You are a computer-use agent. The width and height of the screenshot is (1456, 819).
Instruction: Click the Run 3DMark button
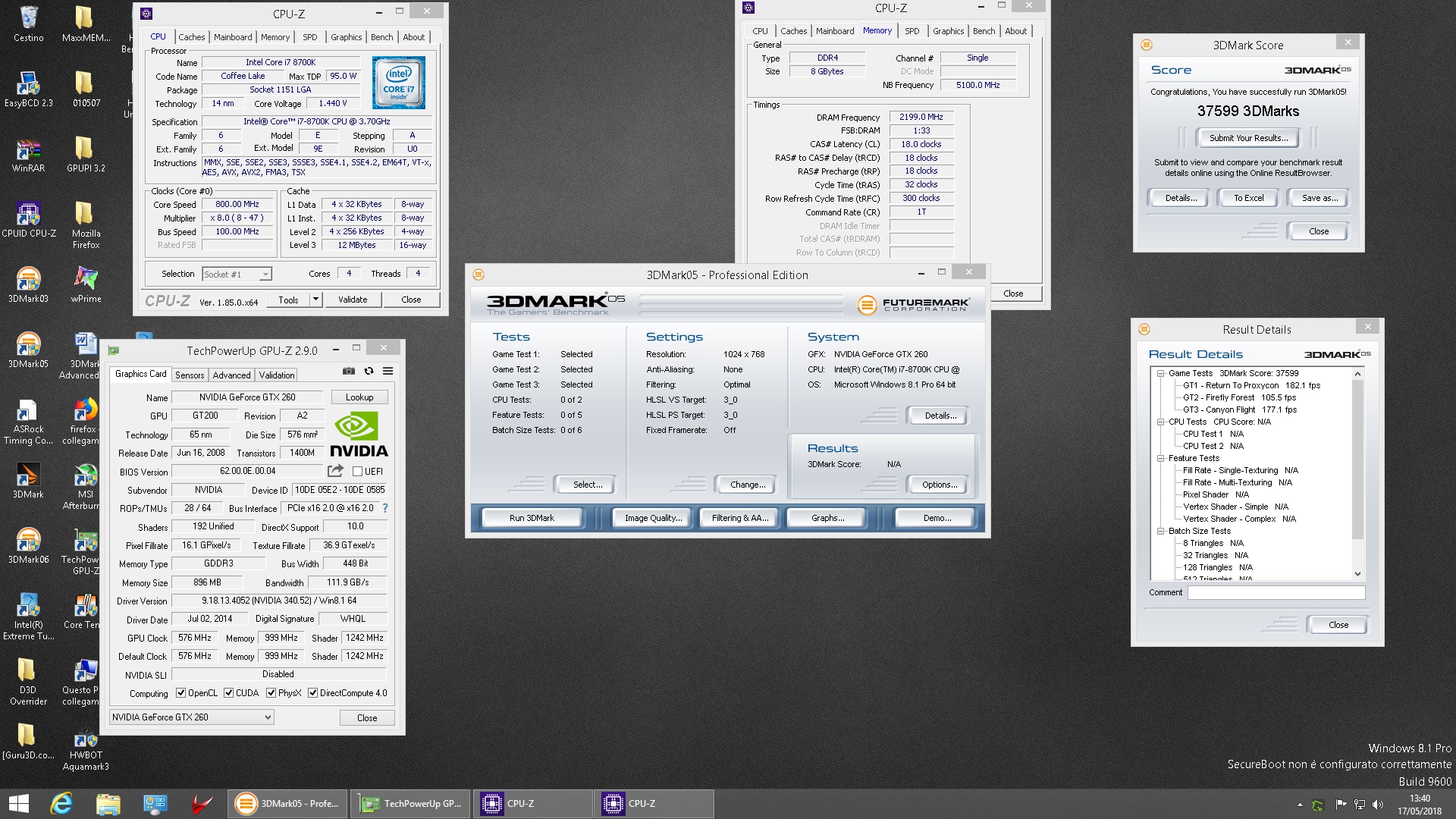tap(532, 518)
